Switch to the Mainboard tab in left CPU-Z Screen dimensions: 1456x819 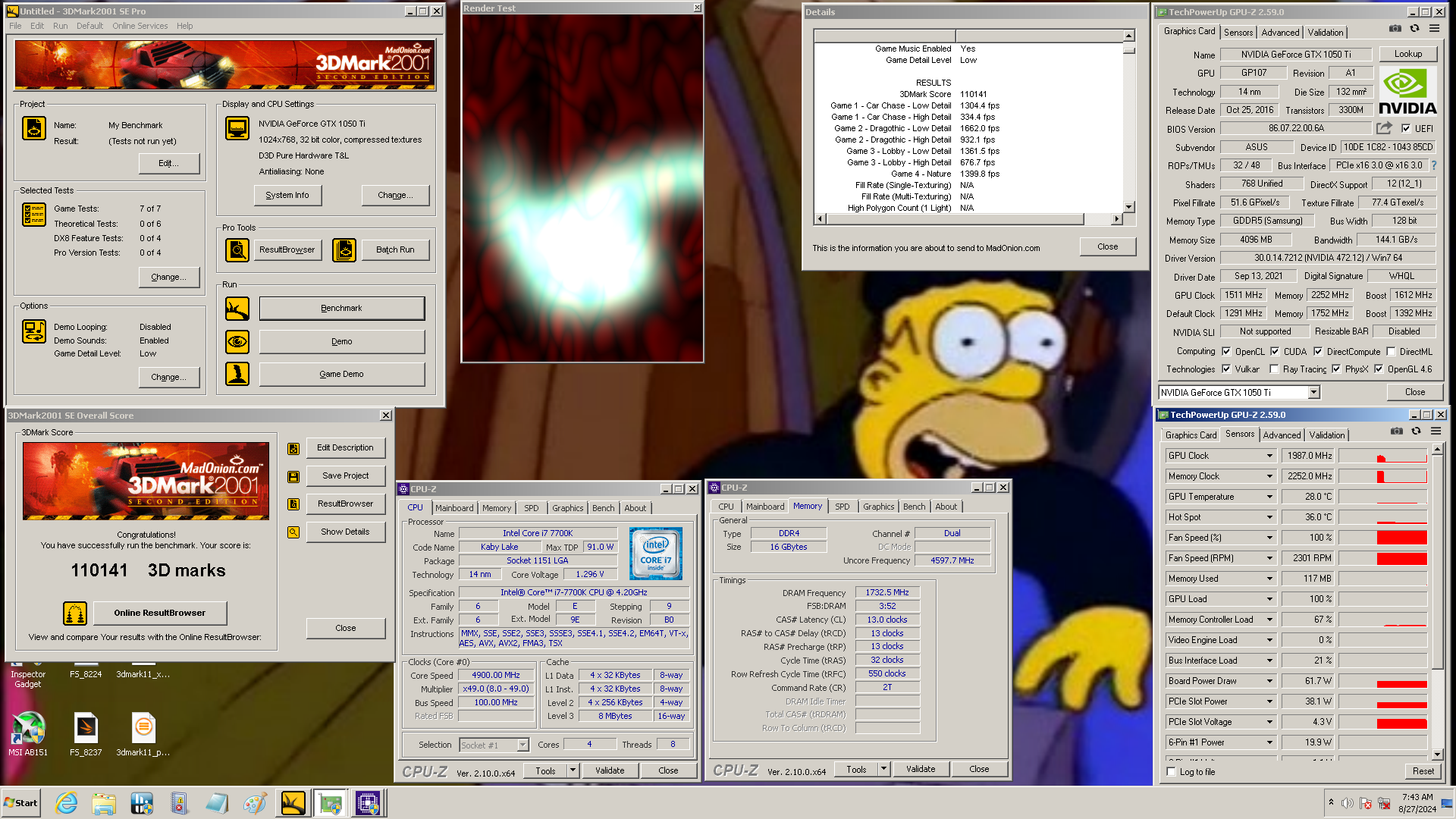click(454, 508)
